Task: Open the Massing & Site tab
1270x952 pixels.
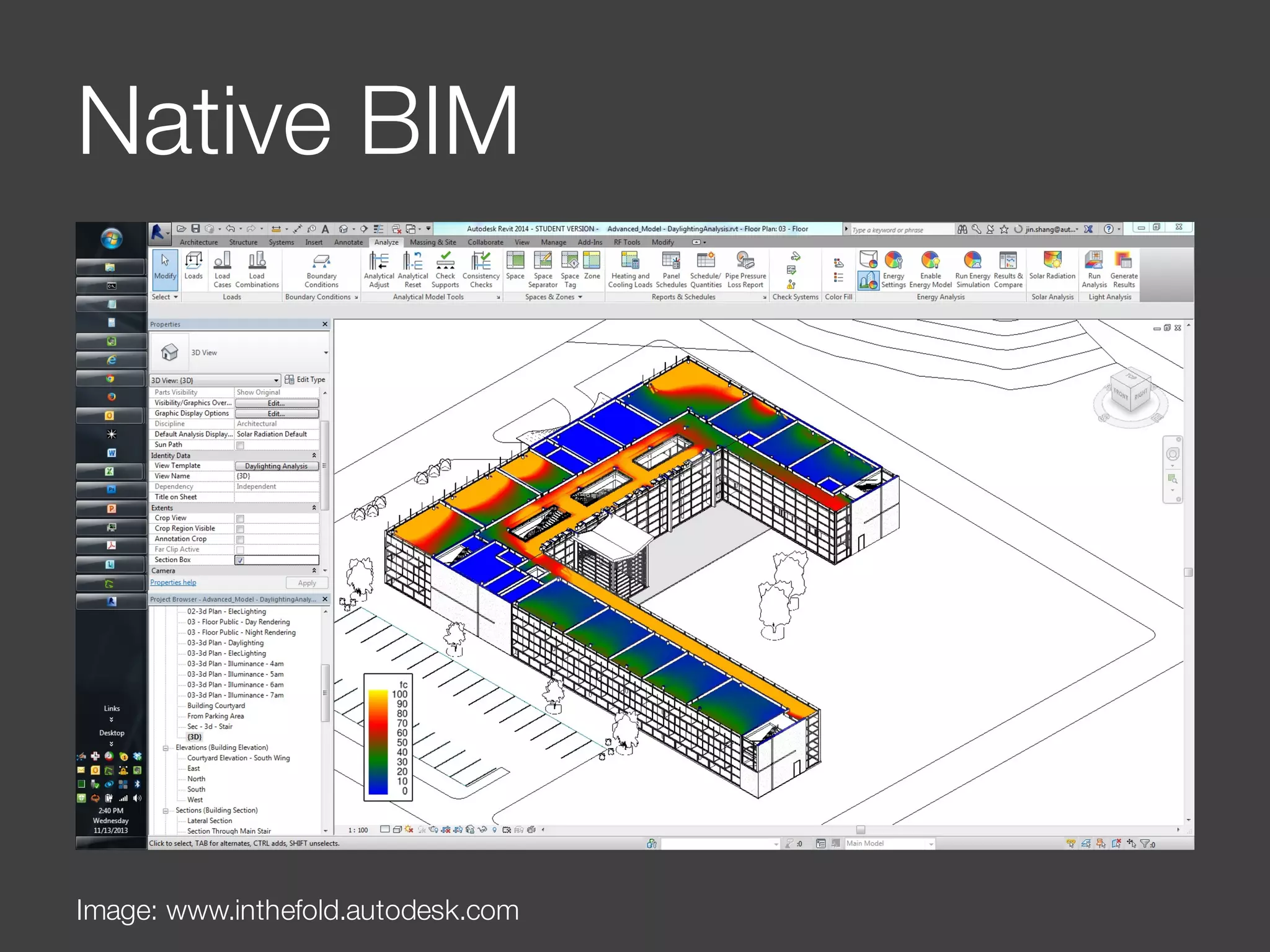Action: point(433,242)
